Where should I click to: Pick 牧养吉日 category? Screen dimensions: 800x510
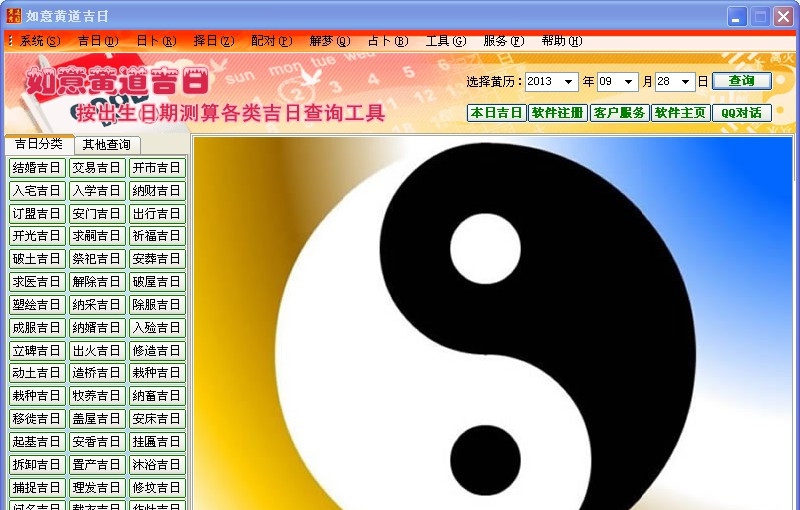[x=97, y=396]
